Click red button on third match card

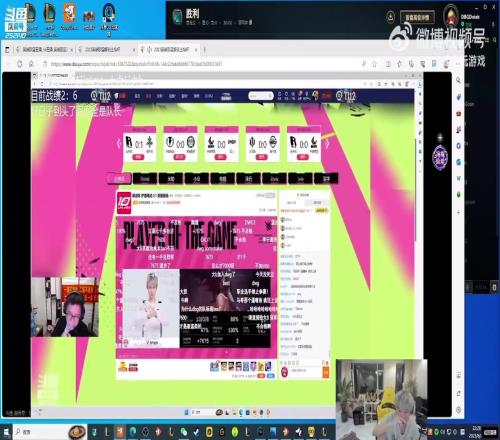pyautogui.click(x=220, y=157)
